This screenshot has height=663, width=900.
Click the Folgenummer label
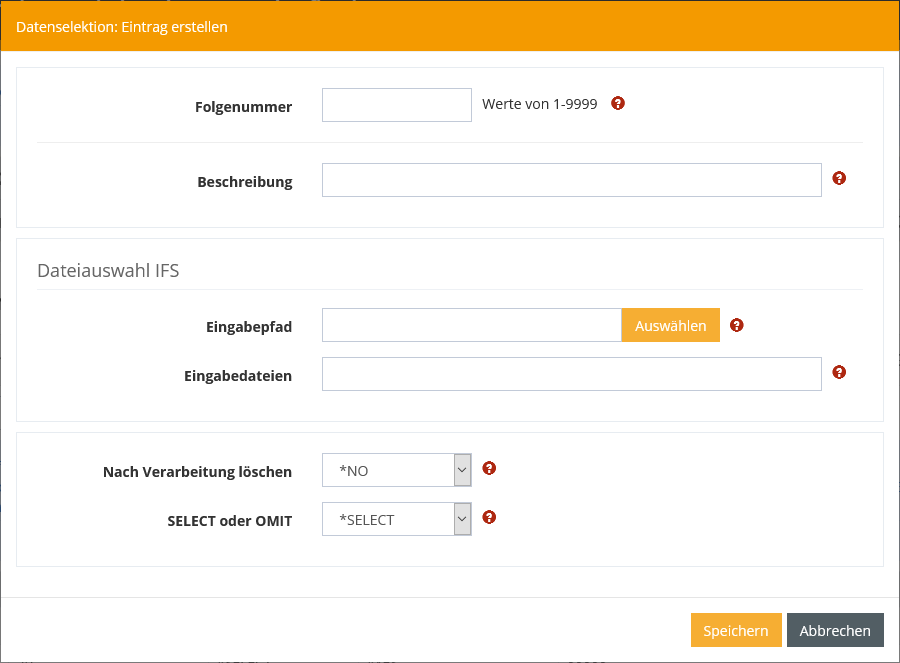pos(243,107)
